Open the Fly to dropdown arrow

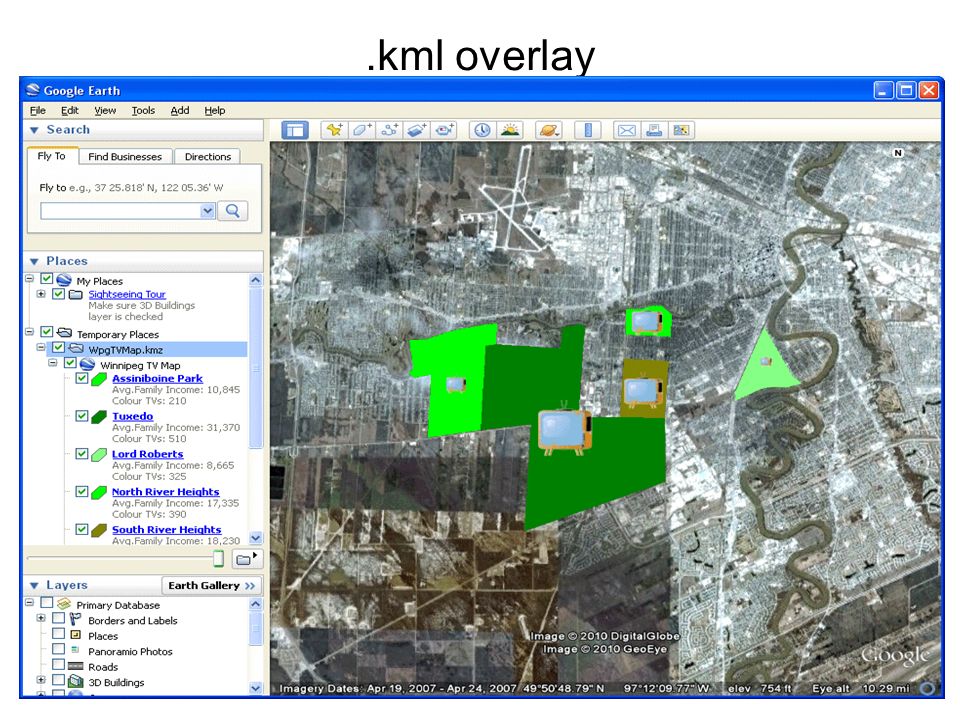[x=208, y=211]
